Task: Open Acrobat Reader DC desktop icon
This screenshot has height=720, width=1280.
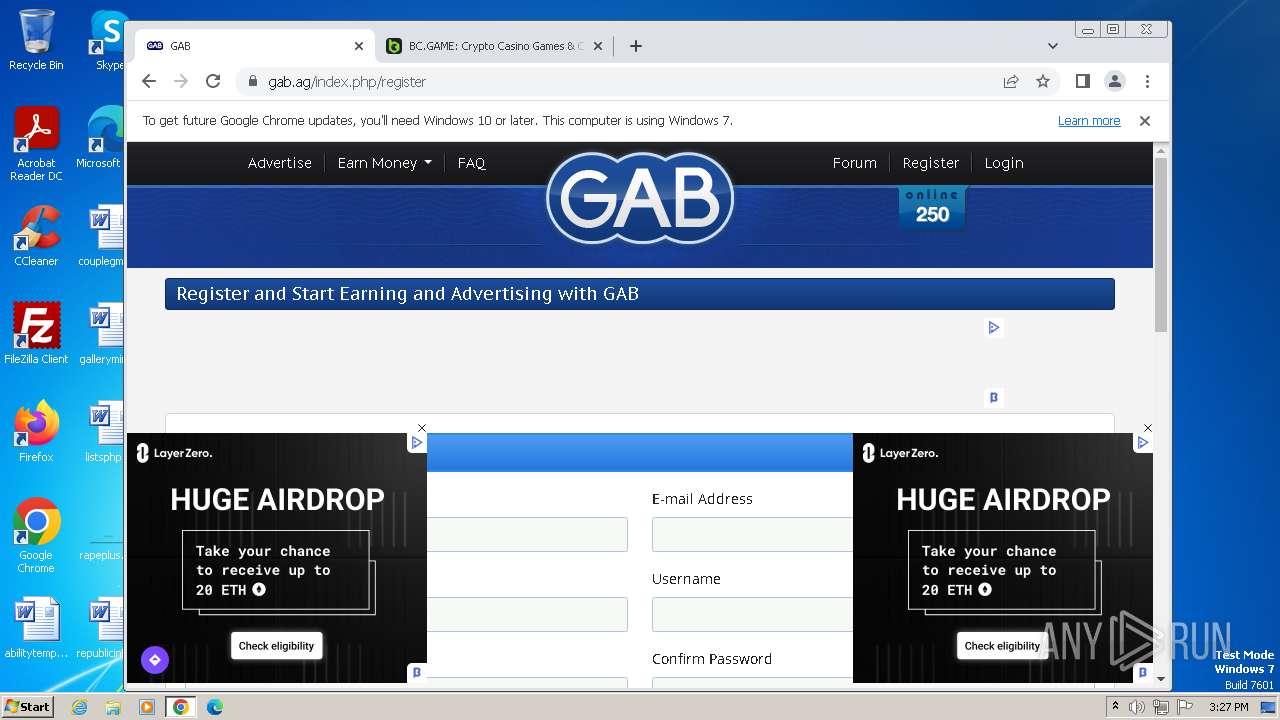Action: coord(36,144)
